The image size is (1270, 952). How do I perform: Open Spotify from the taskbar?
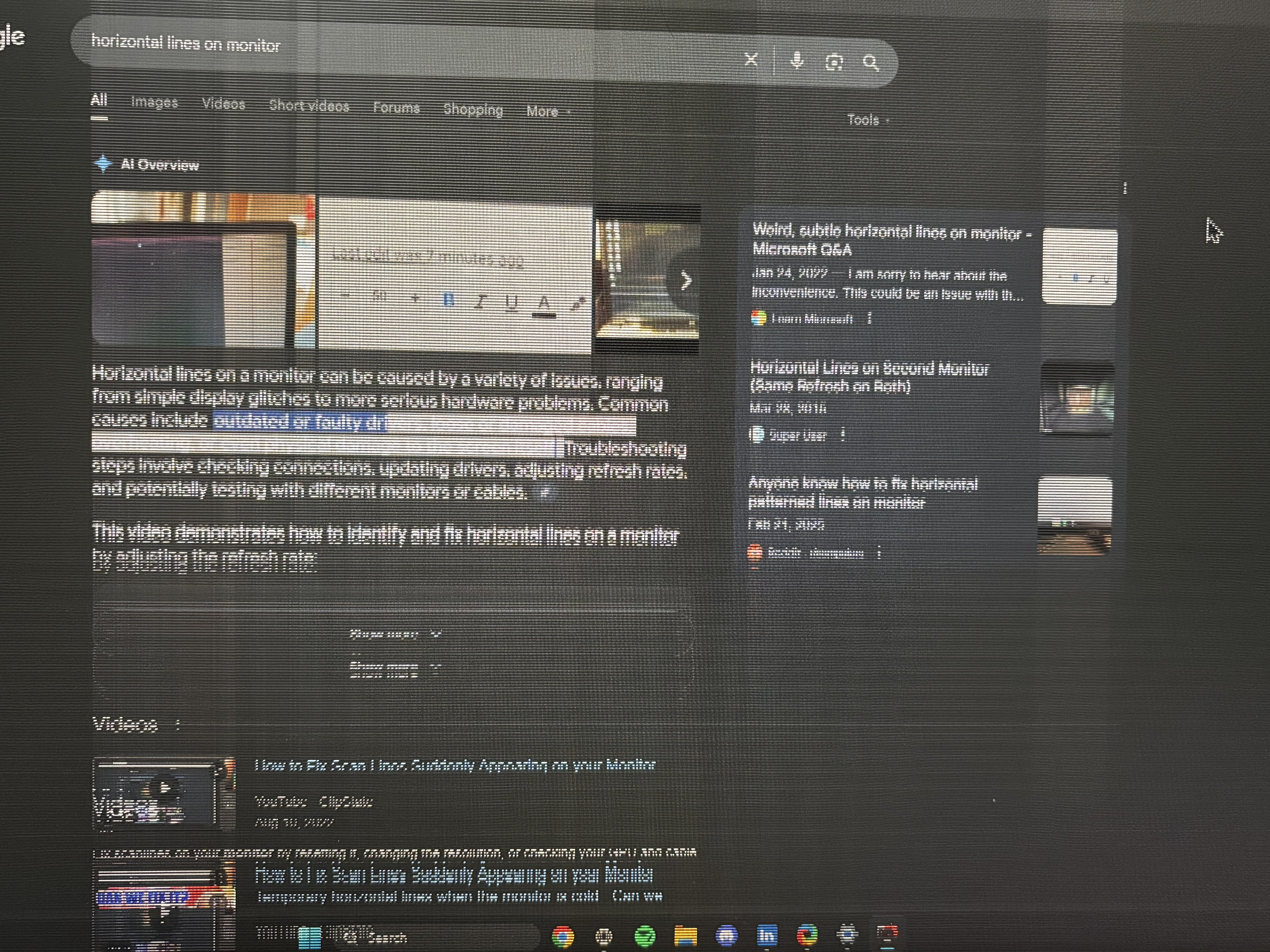(645, 936)
